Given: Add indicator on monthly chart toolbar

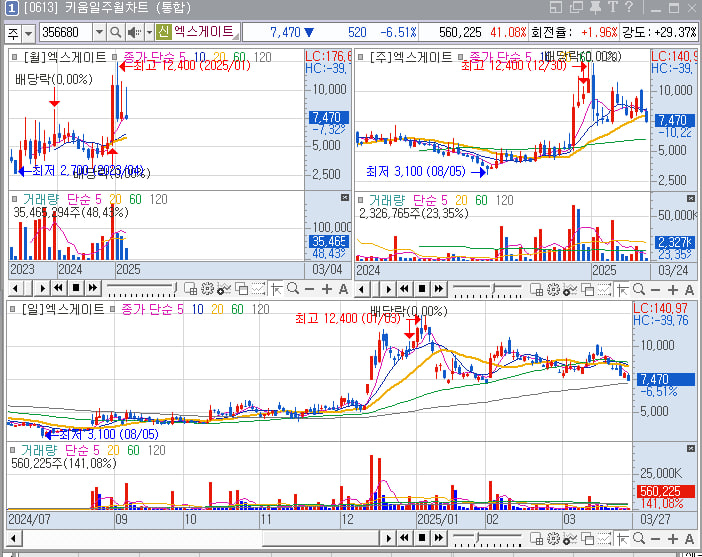Looking at the screenshot, I should coord(223,289).
